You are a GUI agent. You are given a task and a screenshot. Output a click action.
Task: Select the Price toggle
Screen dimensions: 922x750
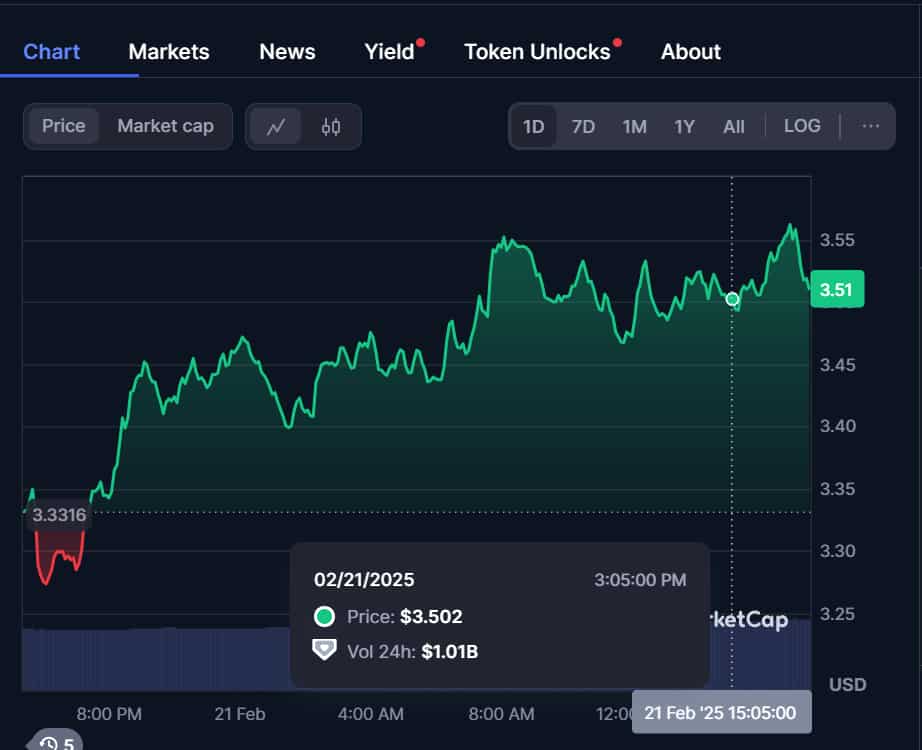64,126
